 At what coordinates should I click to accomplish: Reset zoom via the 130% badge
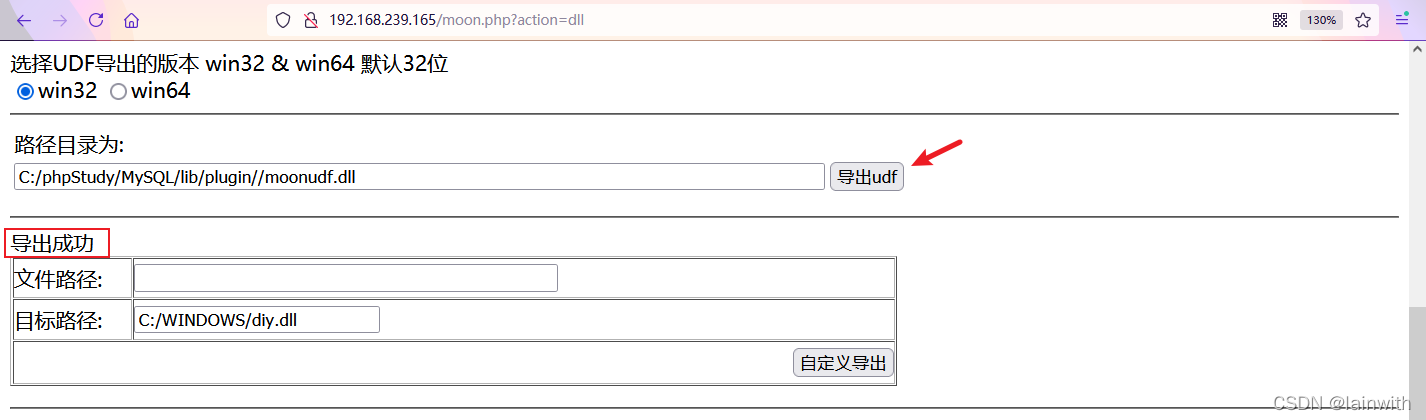tap(1321, 20)
